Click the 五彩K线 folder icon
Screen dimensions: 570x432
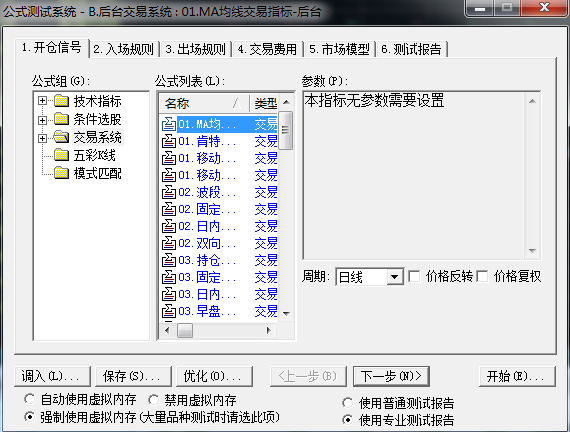tap(61, 155)
